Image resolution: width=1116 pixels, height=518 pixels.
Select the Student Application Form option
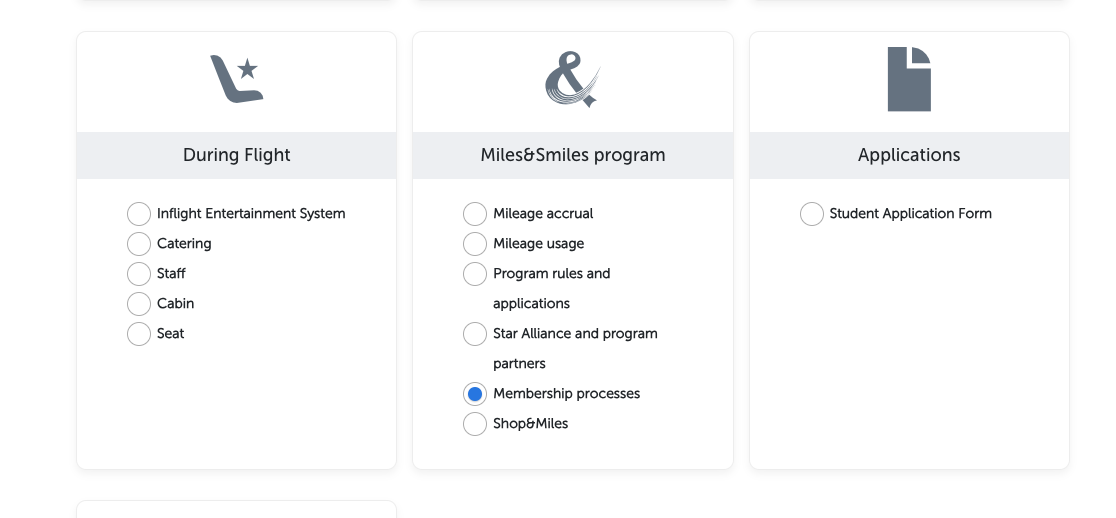[x=811, y=213]
